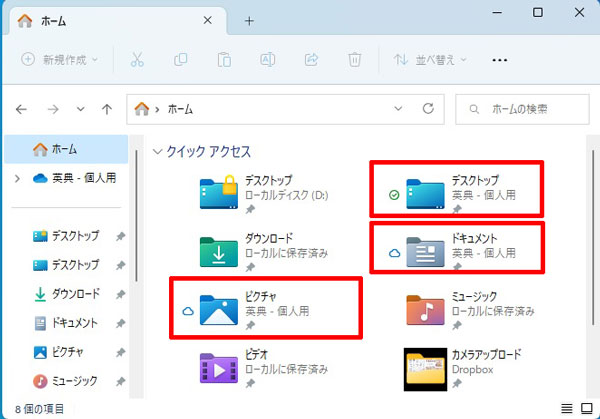Click the navigation pane scrollbar
Viewport: 600px width, 419px height.
(x=136, y=216)
